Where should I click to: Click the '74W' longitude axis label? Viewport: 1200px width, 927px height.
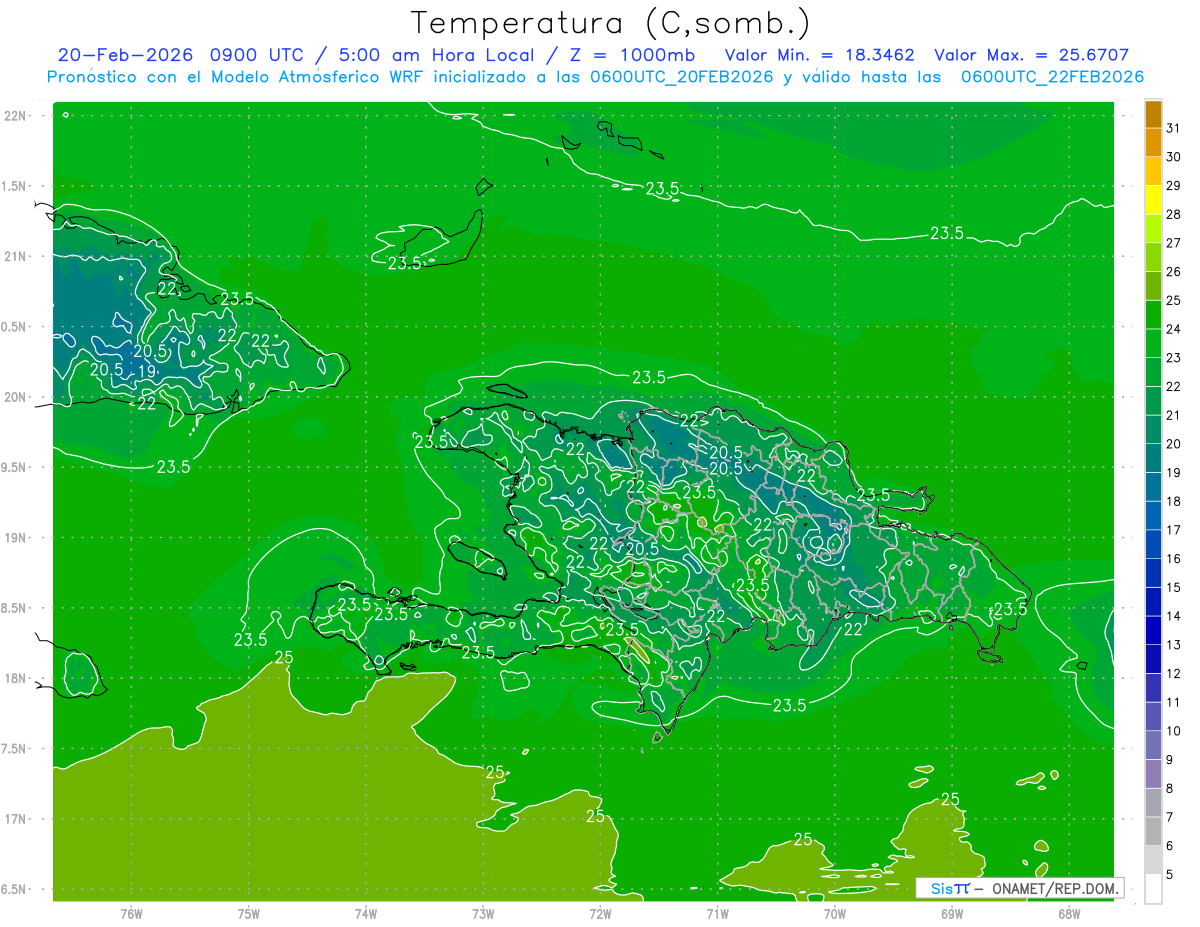366,914
